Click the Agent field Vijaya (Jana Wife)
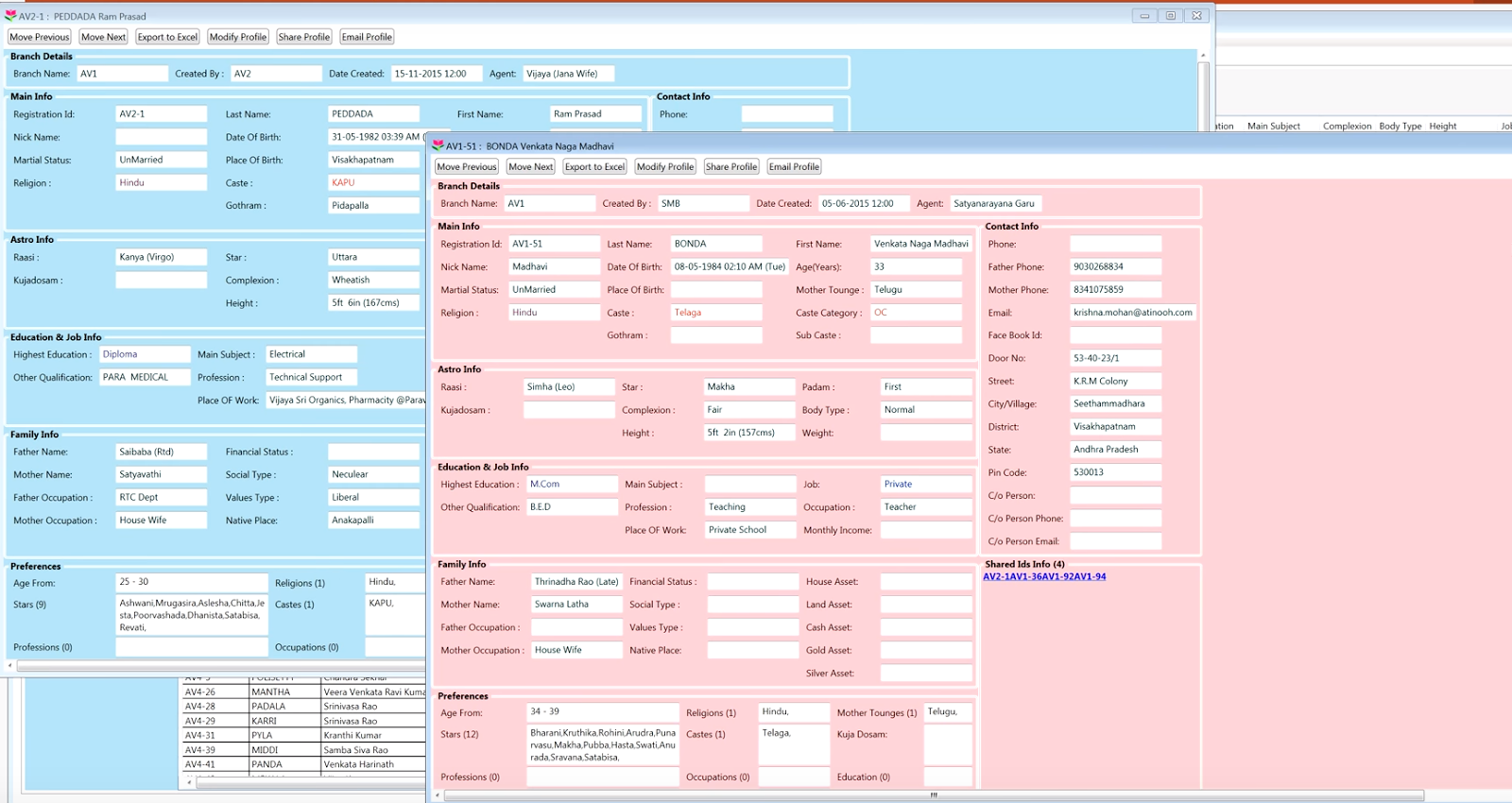Image resolution: width=1512 pixels, height=803 pixels. [568, 74]
